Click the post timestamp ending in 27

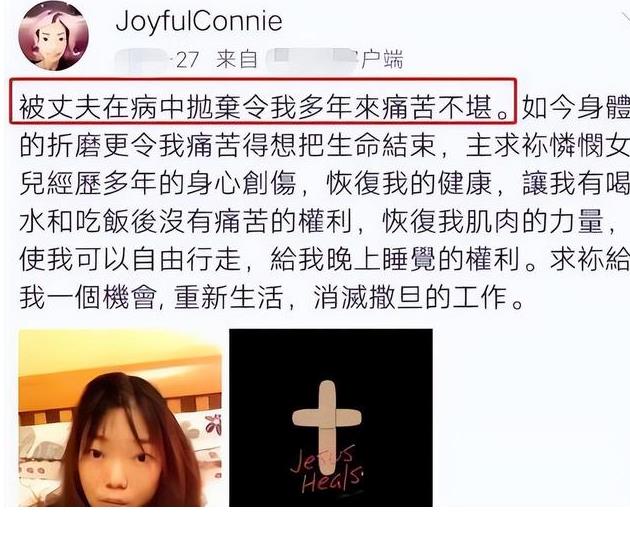[187, 60]
